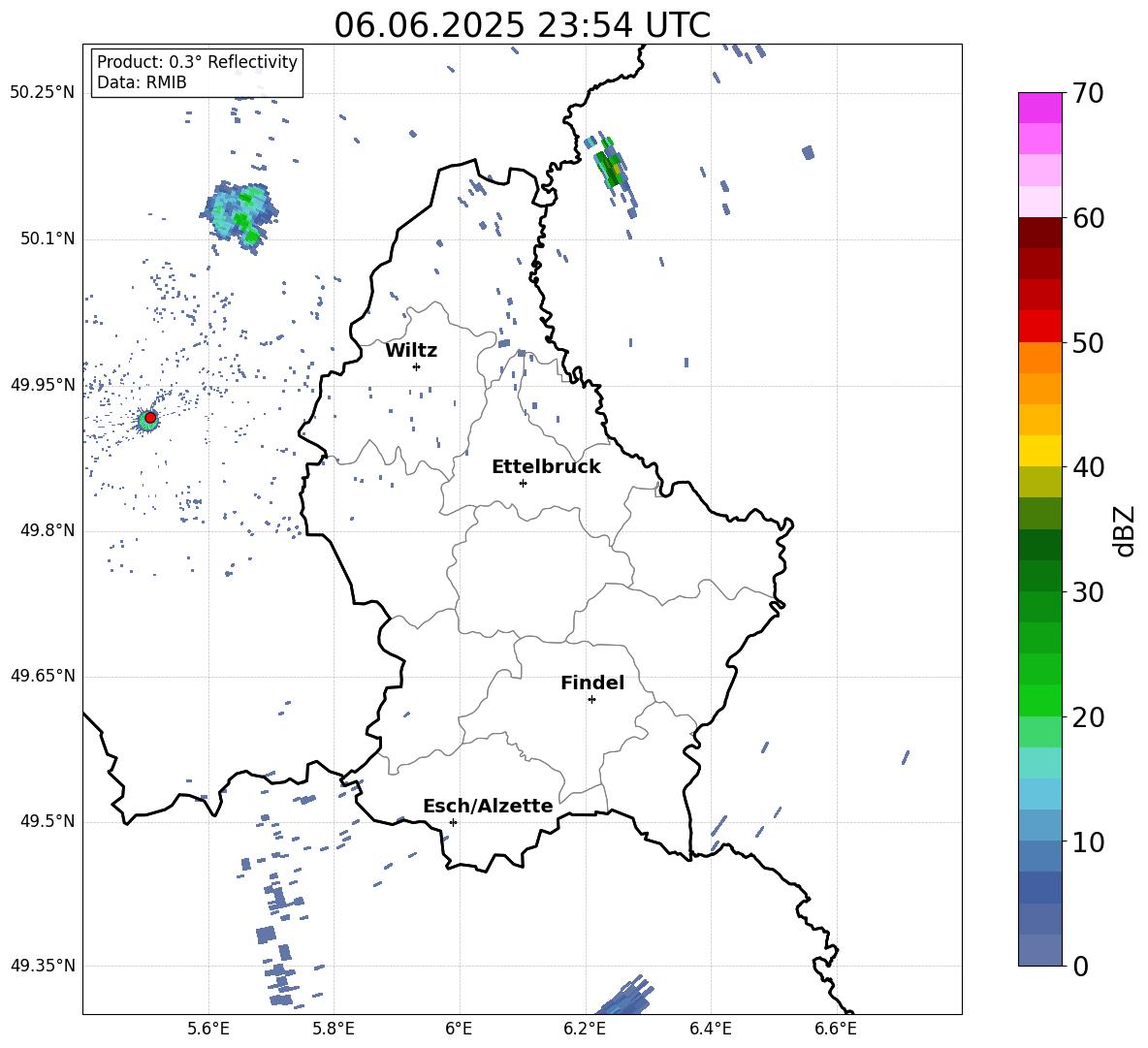Viewport: 1148px width, 1048px height.
Task: Click the Esch/Alzette station cross marker
Action: (453, 822)
